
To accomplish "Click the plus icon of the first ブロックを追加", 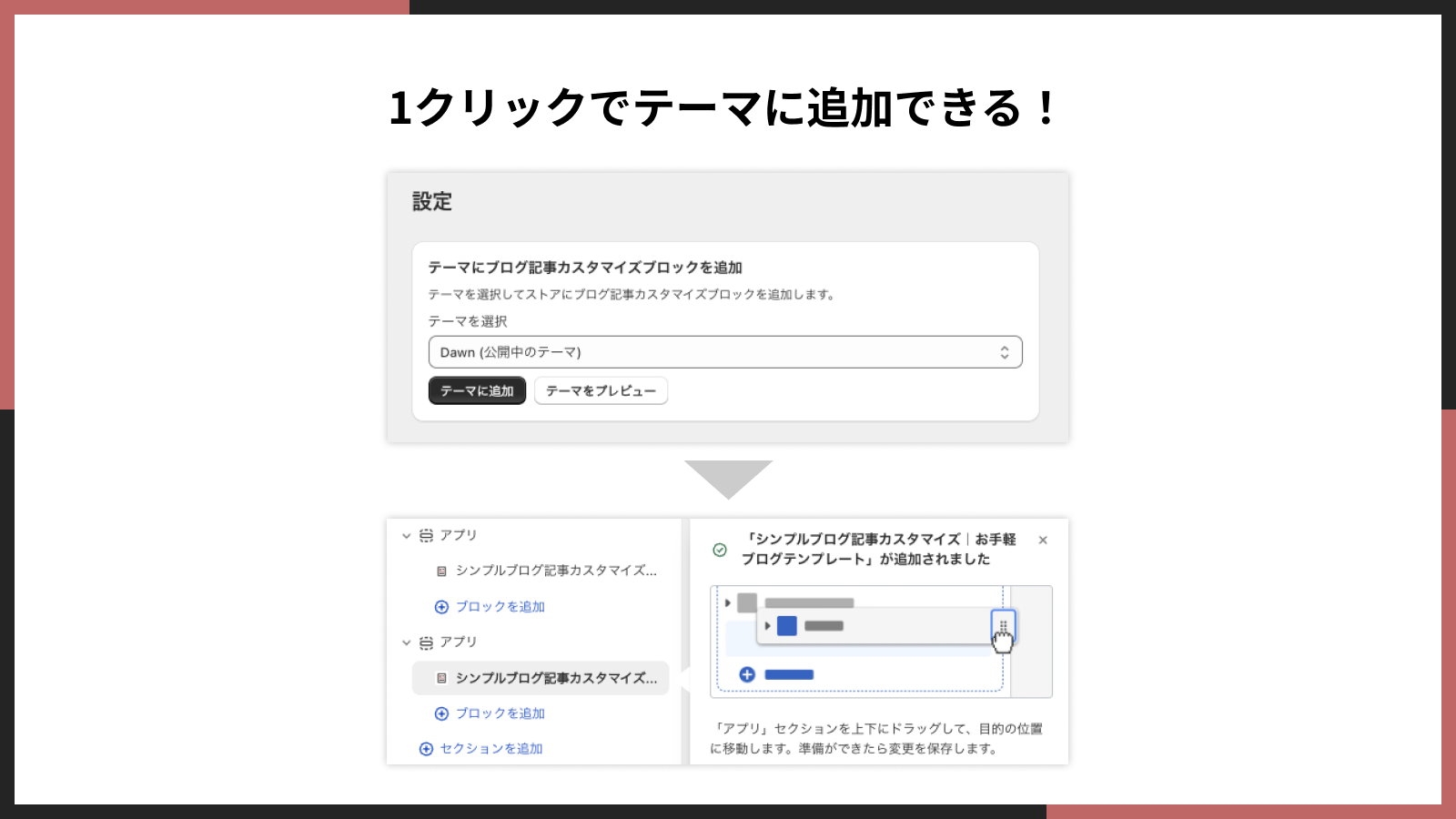I will tap(441, 607).
